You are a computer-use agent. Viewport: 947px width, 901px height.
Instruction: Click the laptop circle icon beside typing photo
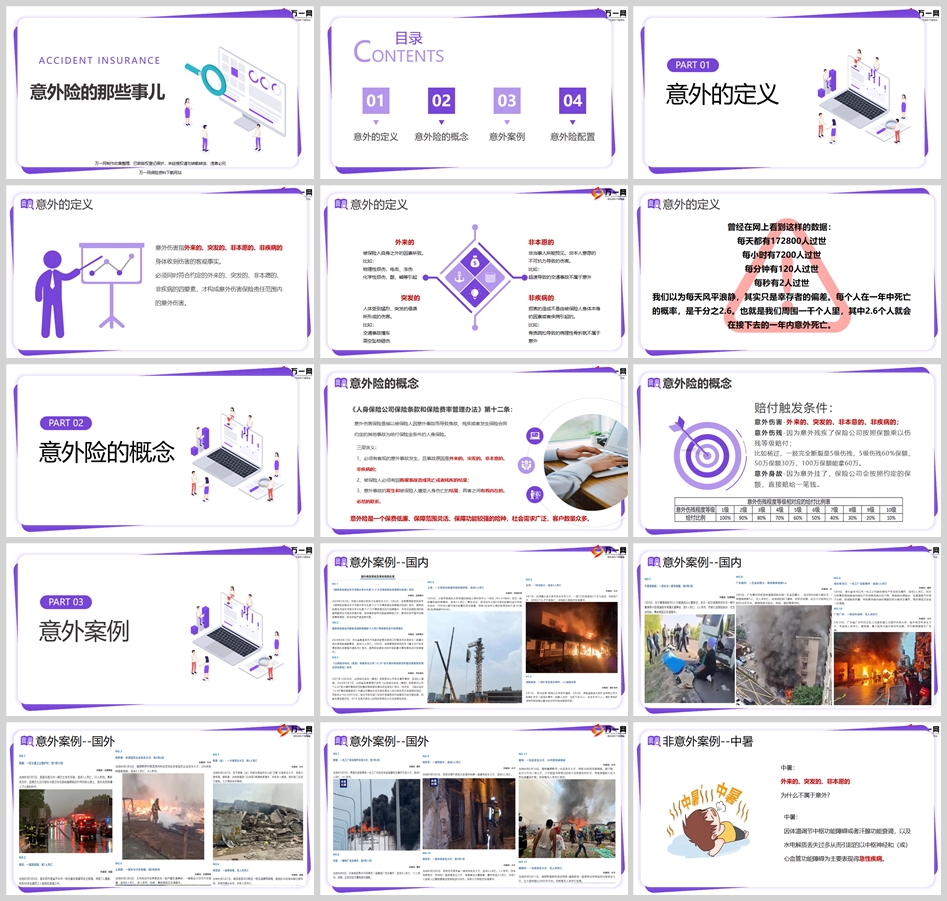536,436
